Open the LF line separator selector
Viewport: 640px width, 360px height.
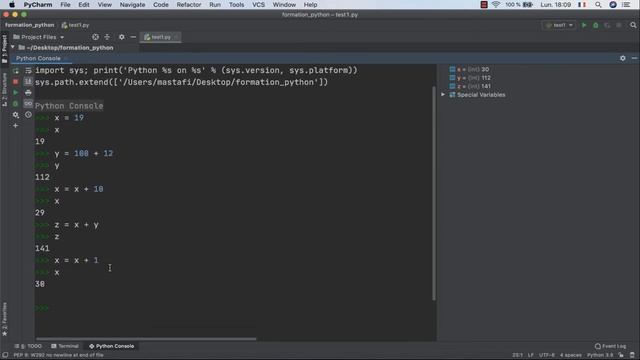530,355
